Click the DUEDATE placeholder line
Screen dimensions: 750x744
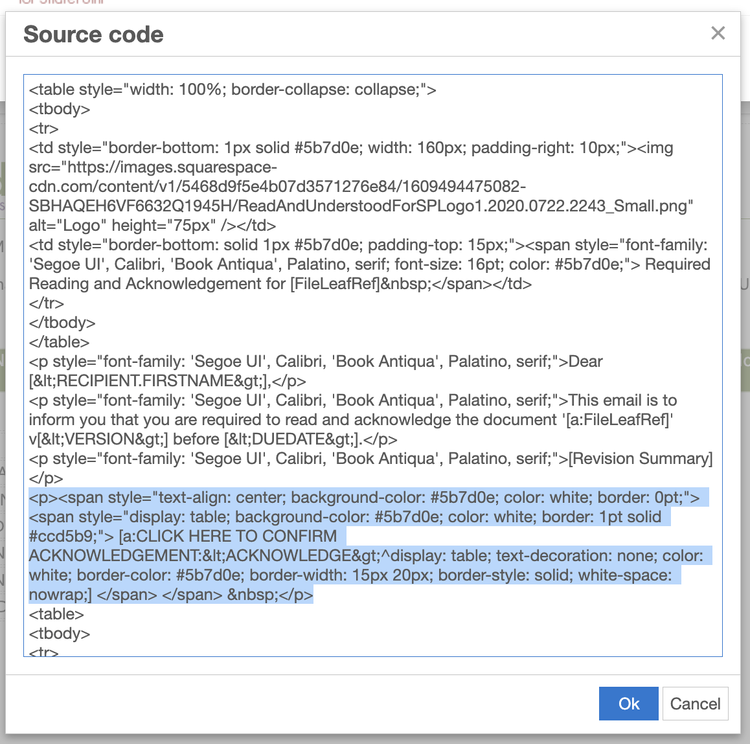point(213,439)
